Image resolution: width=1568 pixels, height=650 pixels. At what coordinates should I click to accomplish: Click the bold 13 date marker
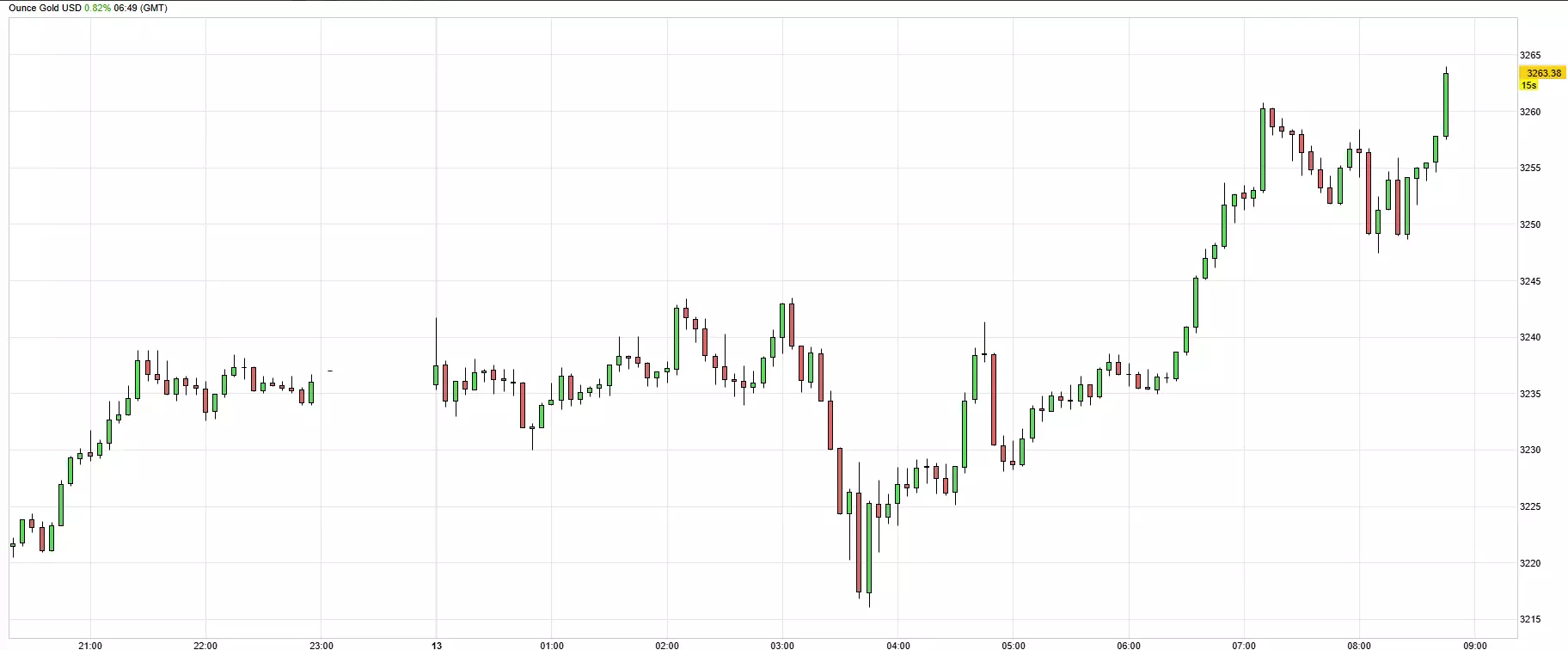[437, 645]
